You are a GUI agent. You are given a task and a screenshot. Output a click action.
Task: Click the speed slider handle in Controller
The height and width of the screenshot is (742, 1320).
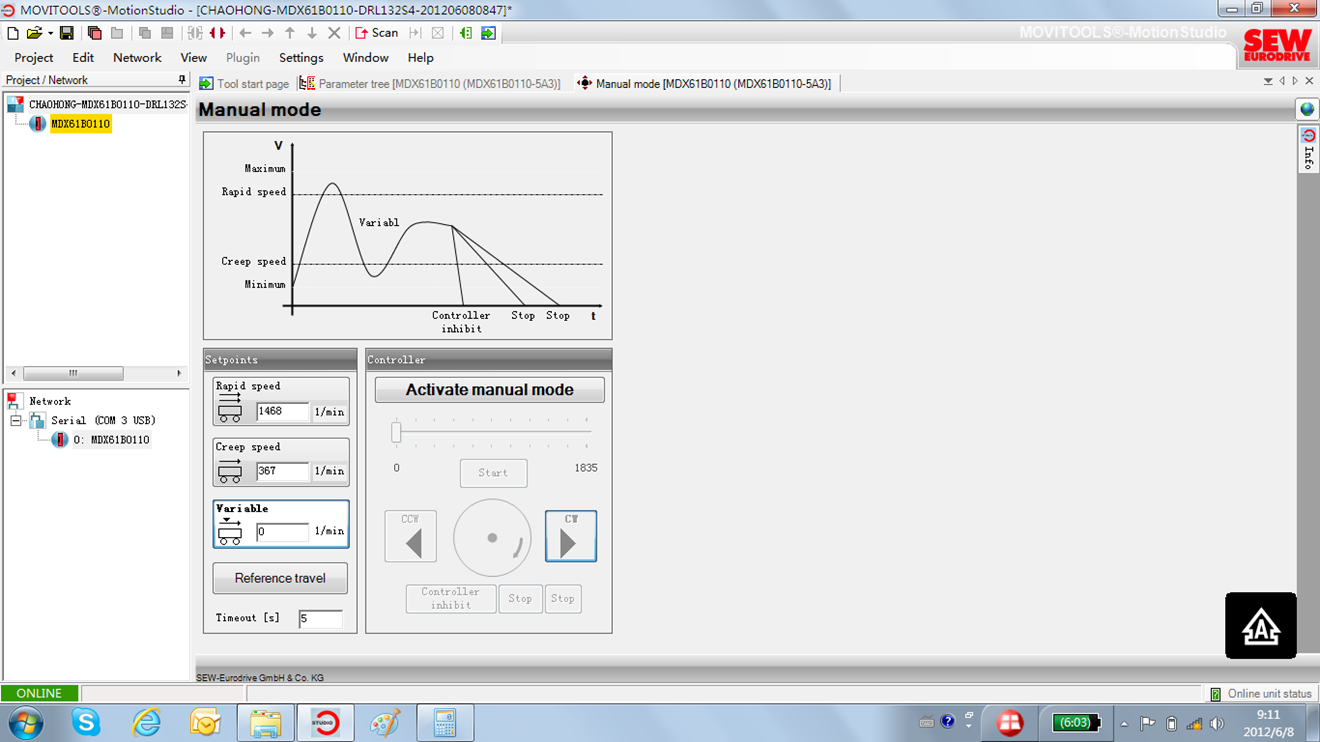pos(396,432)
